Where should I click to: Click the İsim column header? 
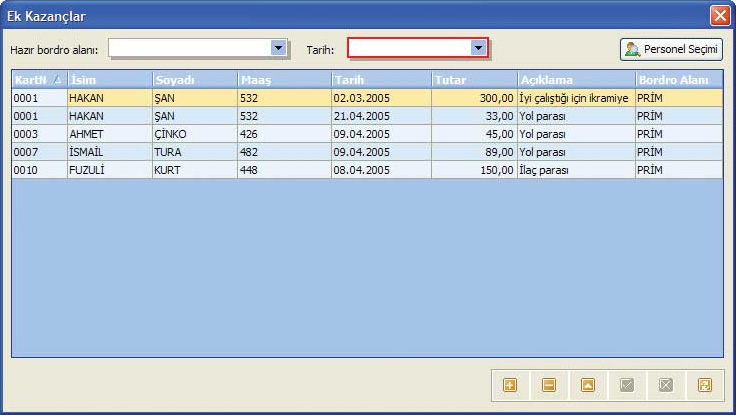pyautogui.click(x=108, y=79)
